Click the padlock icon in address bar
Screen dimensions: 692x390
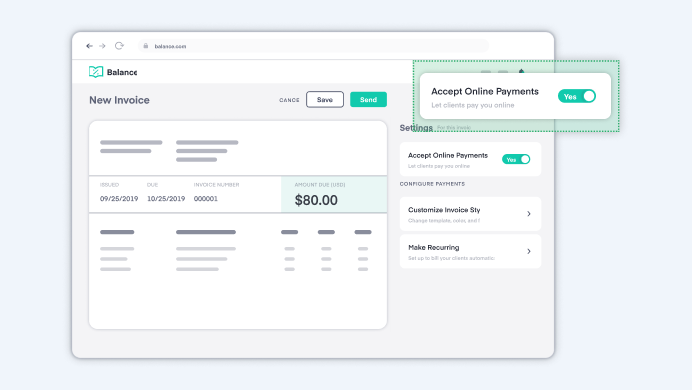tap(146, 46)
